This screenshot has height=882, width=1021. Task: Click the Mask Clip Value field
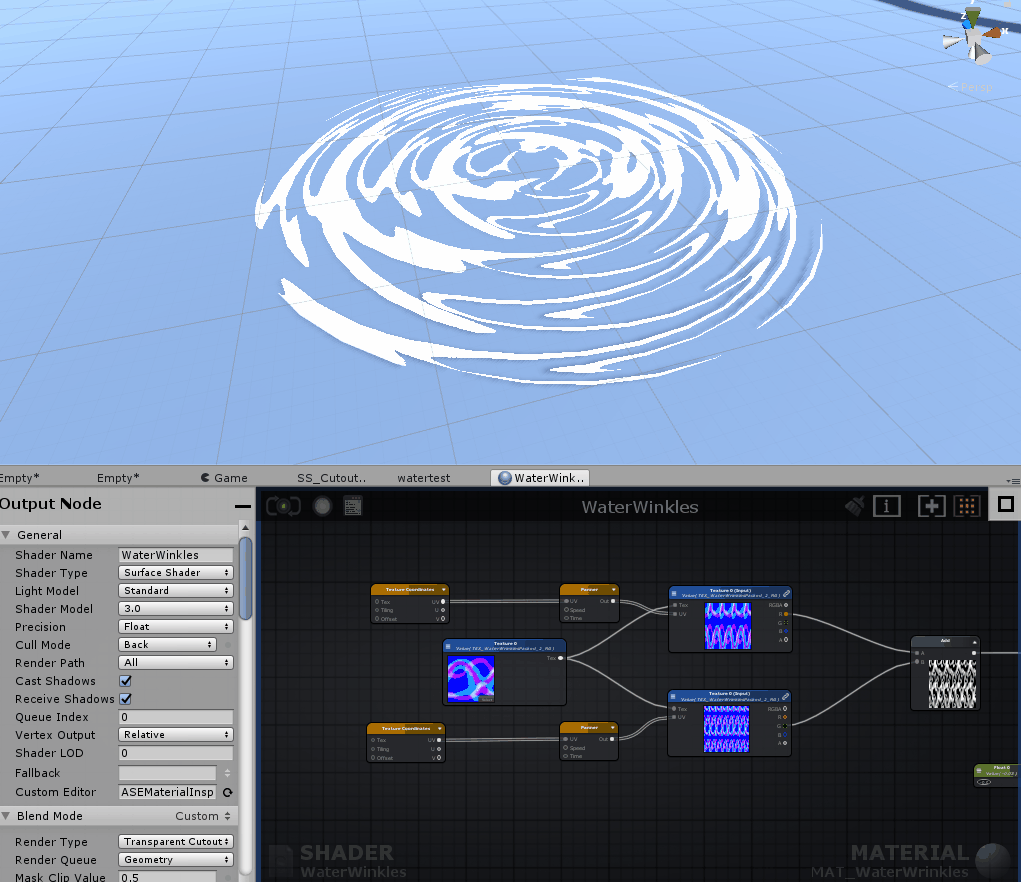point(167,877)
